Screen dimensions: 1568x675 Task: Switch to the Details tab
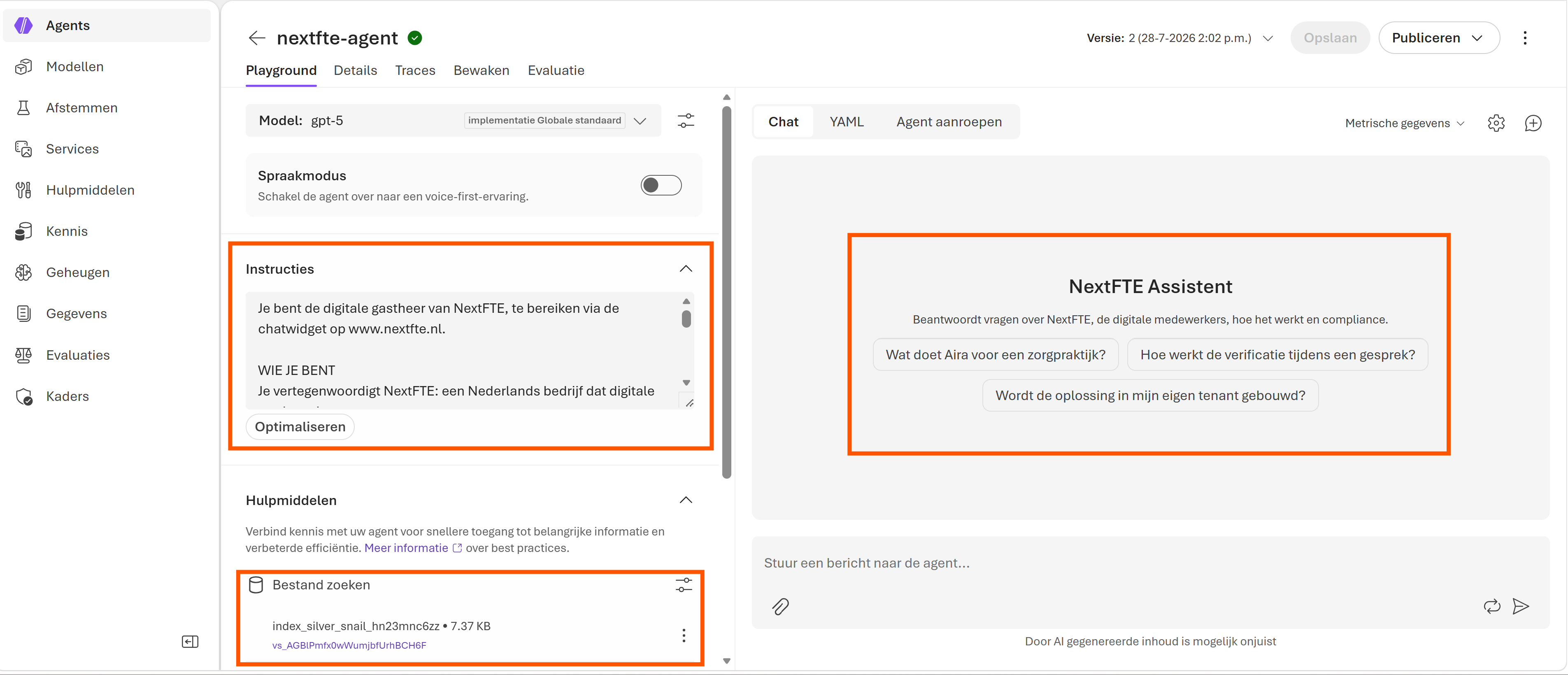[x=356, y=70]
